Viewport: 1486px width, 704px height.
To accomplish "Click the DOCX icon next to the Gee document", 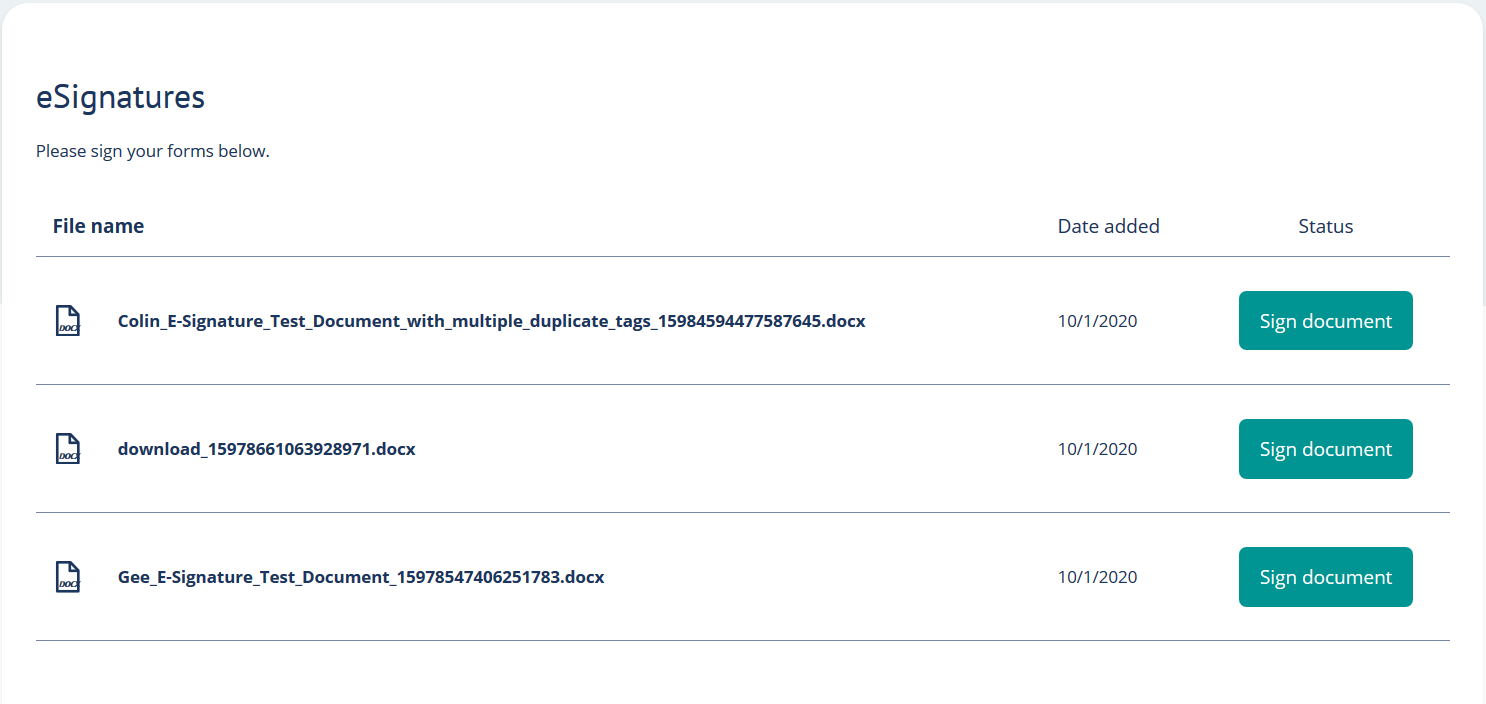I will [x=67, y=577].
